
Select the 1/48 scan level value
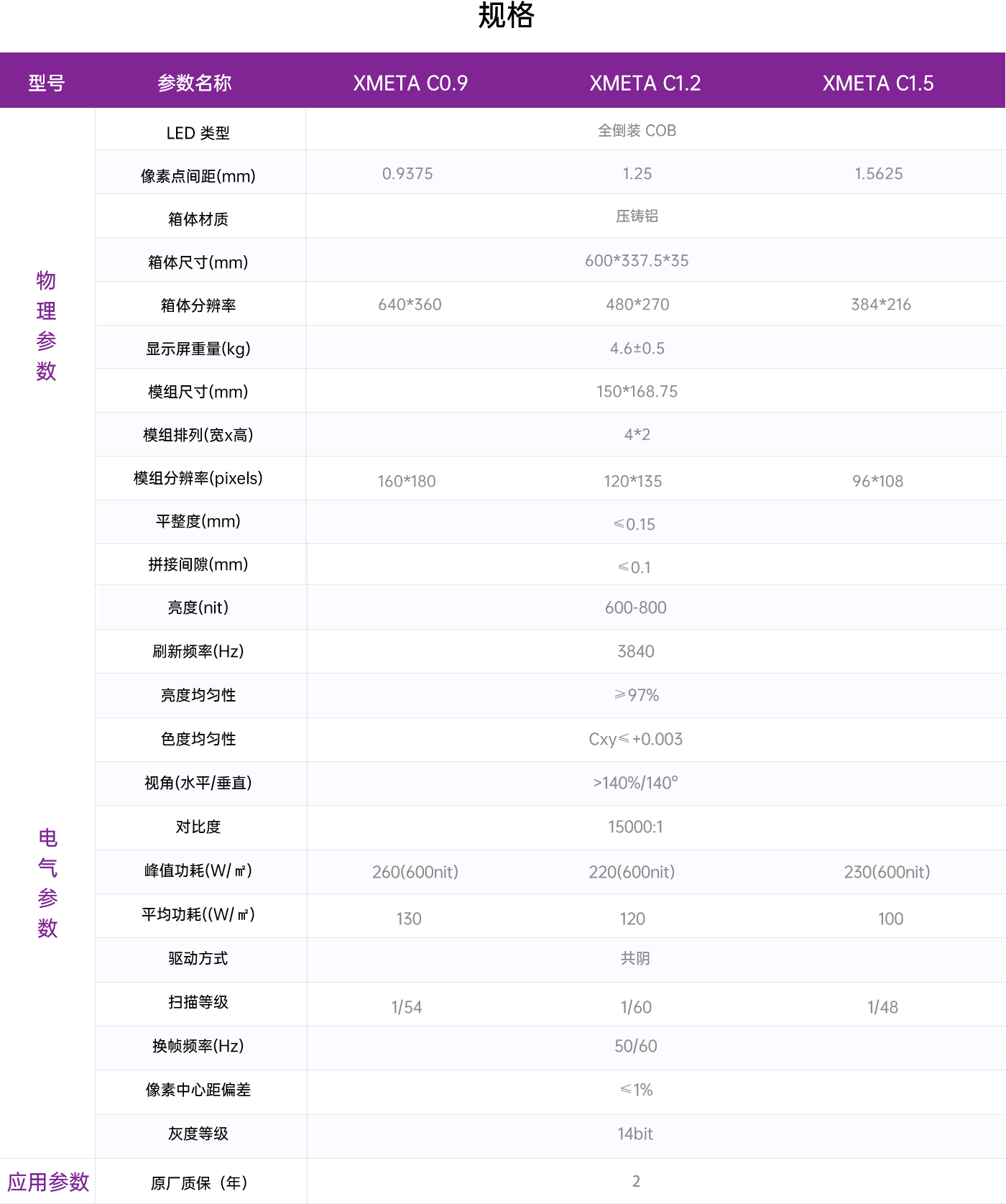pos(883,1008)
